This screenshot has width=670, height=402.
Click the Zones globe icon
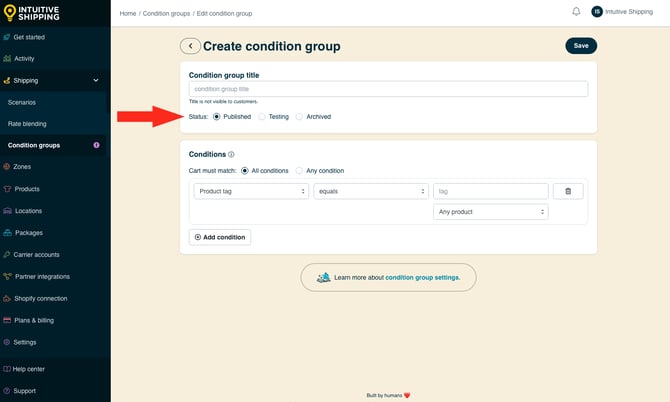[x=6, y=167]
